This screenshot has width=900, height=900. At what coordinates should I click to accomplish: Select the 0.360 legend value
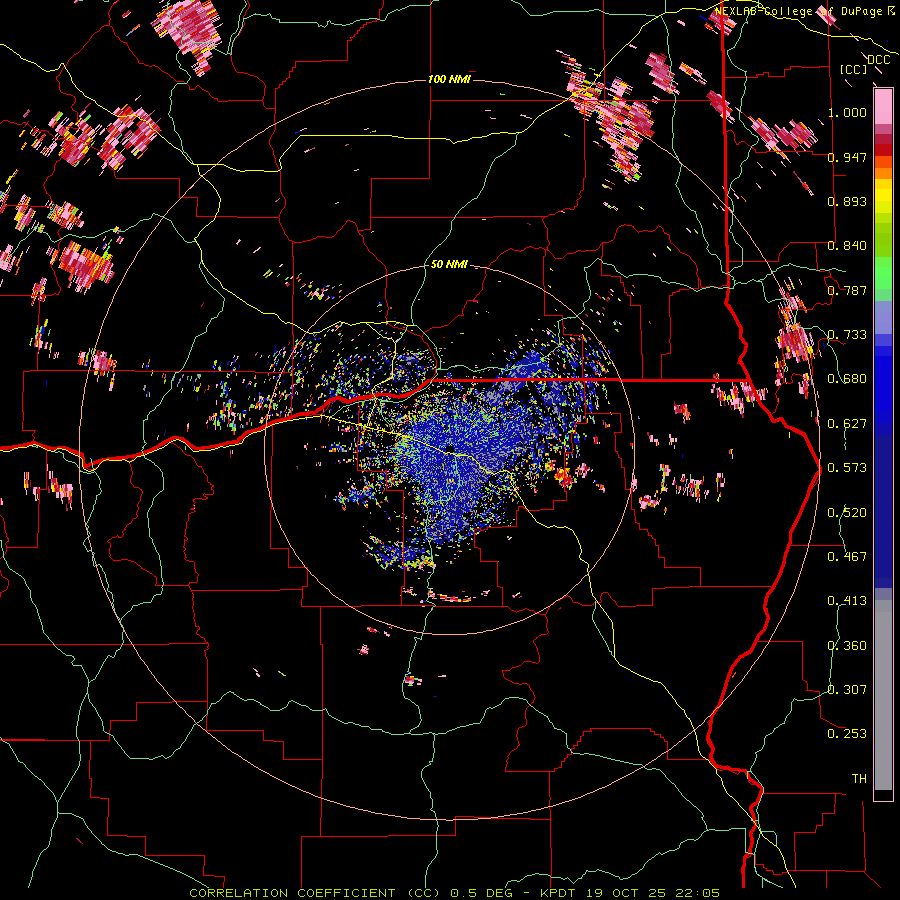pyautogui.click(x=847, y=646)
